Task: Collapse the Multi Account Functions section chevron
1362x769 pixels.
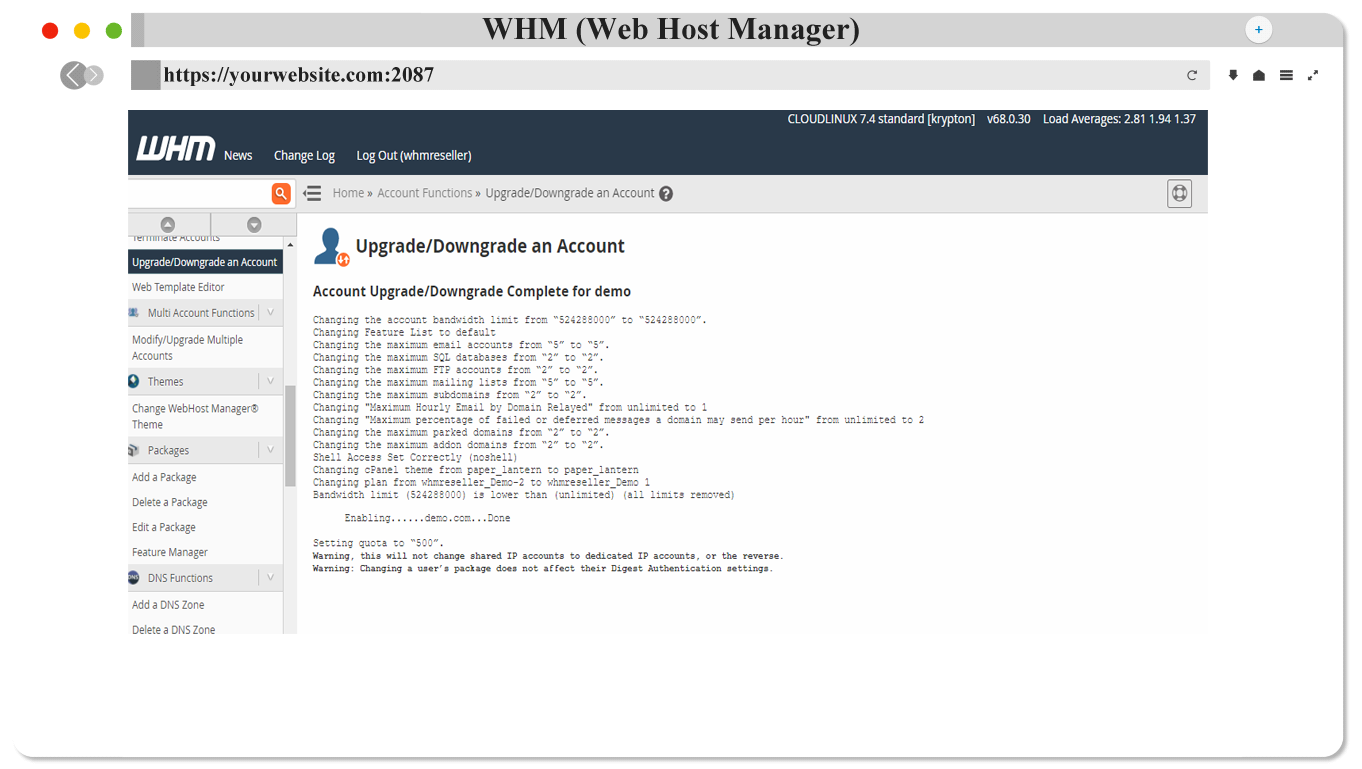Action: (x=270, y=312)
